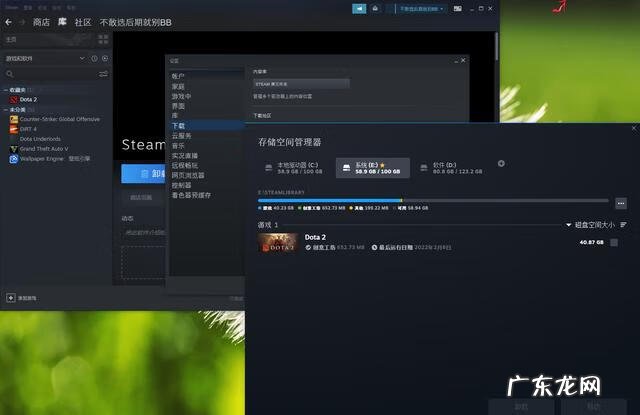This screenshot has height=415, width=640.
Task: Click the play-ready filter icon in library sidebar
Action: 105,58
